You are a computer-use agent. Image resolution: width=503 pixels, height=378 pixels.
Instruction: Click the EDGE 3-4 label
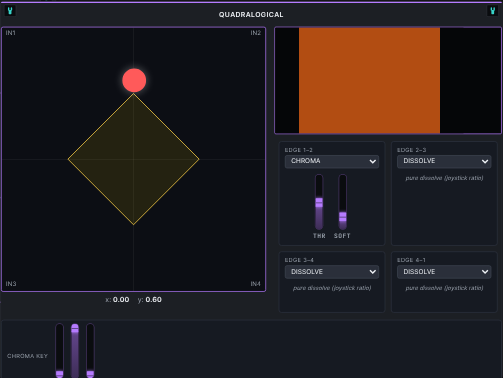[x=299, y=260]
